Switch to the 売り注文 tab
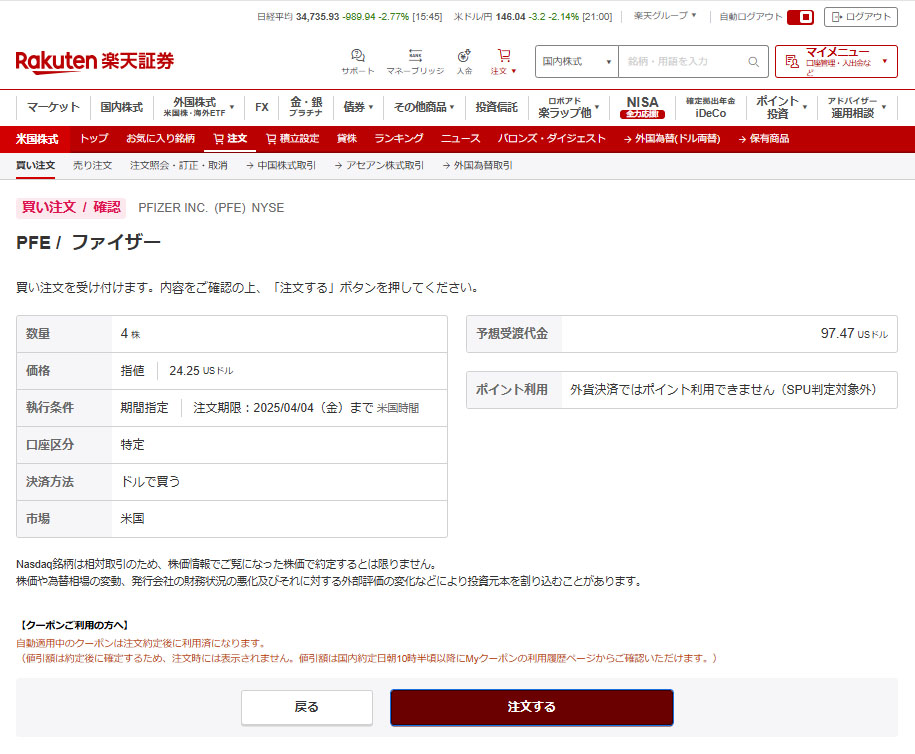Viewport: 915px width, 754px height. [93, 165]
